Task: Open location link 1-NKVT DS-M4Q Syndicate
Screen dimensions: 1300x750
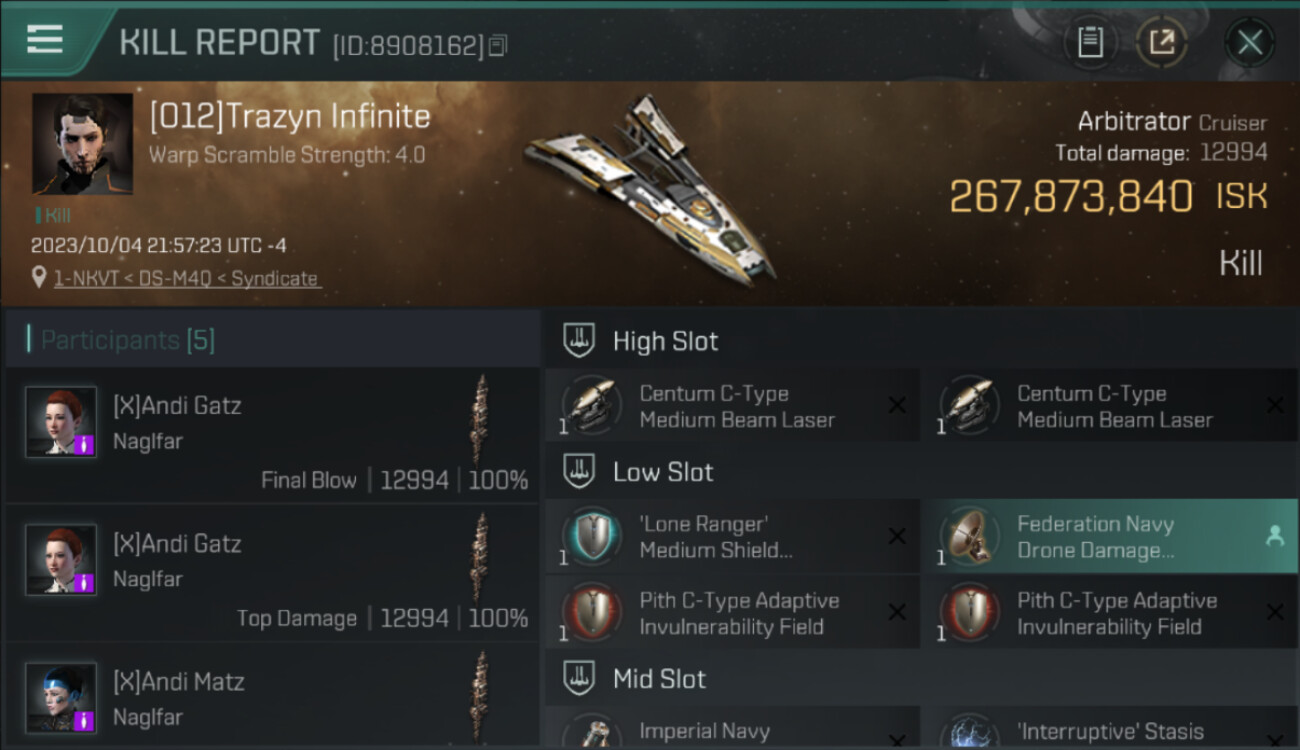Action: (x=186, y=279)
